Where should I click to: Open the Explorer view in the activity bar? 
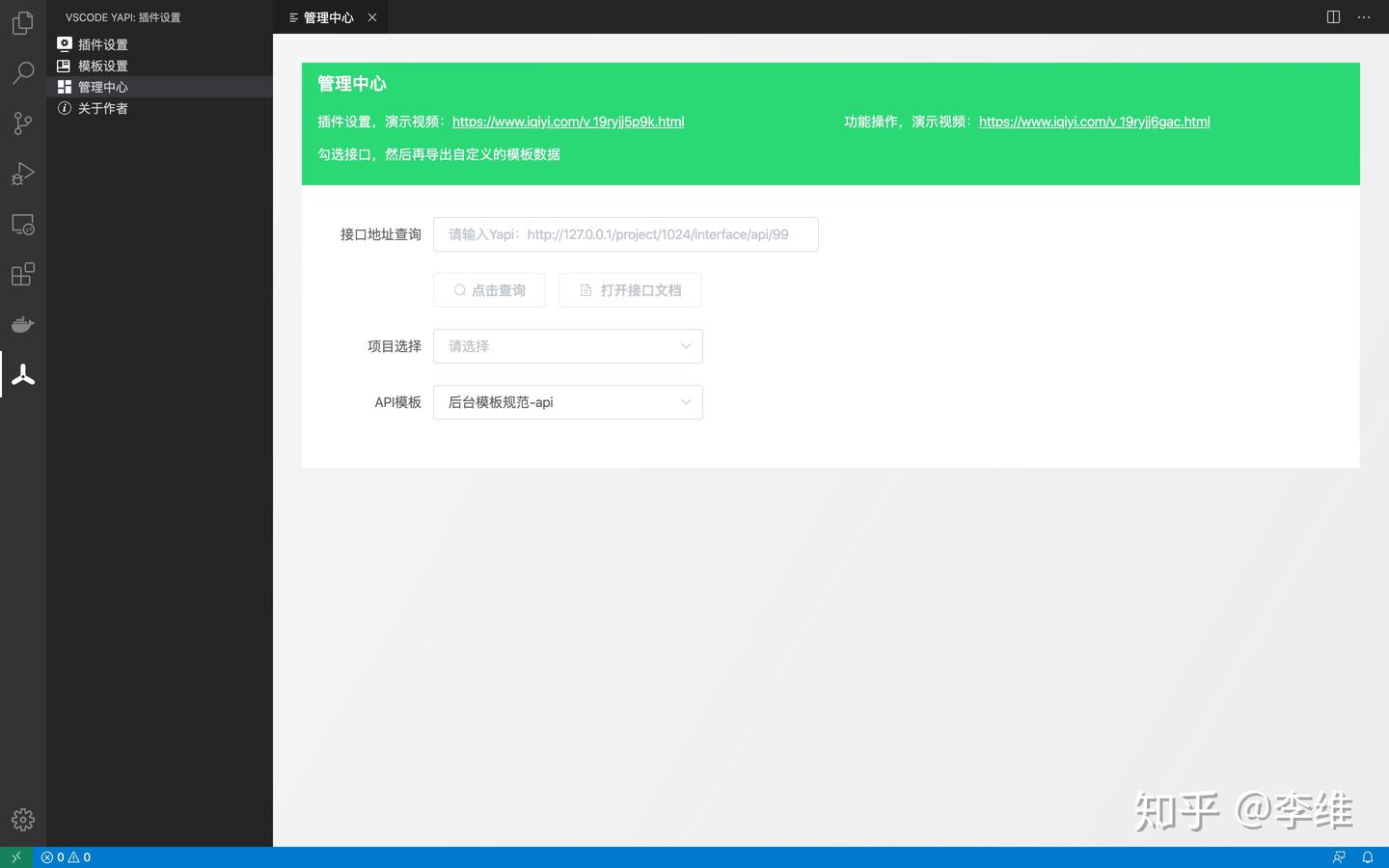coord(22,22)
